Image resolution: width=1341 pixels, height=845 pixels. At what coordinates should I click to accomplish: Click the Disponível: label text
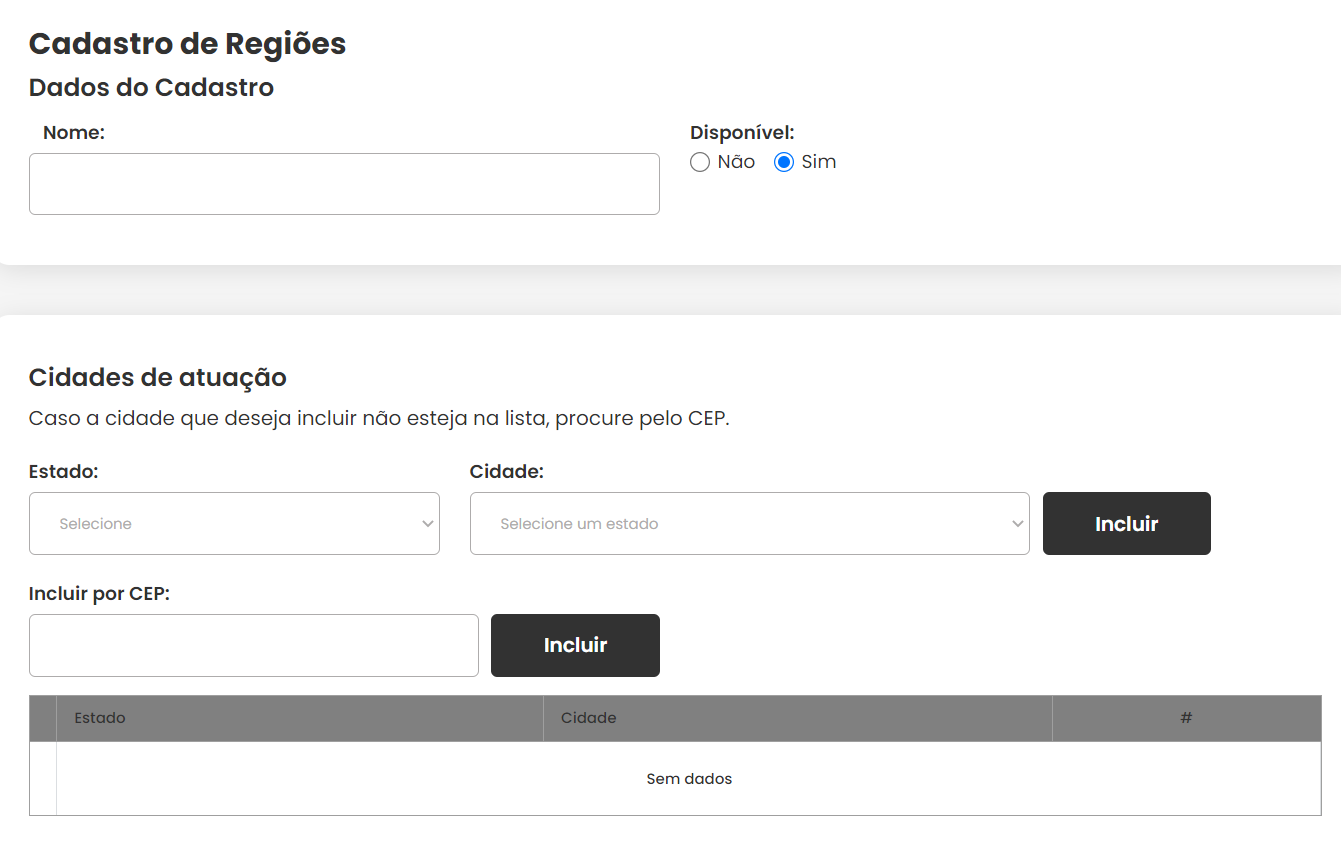click(x=742, y=132)
